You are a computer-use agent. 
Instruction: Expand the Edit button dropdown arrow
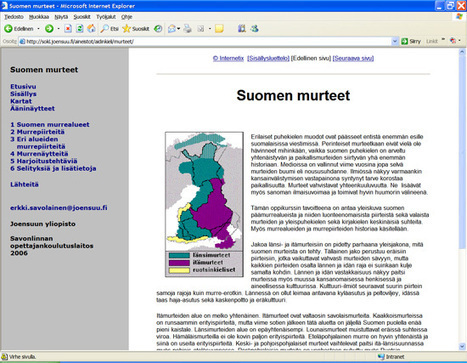pyautogui.click(x=210, y=29)
